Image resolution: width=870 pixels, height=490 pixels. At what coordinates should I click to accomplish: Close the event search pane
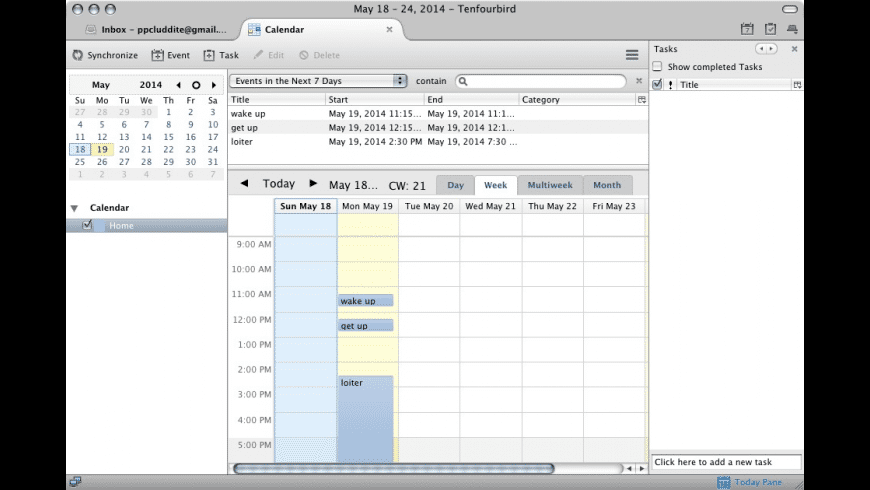point(639,81)
